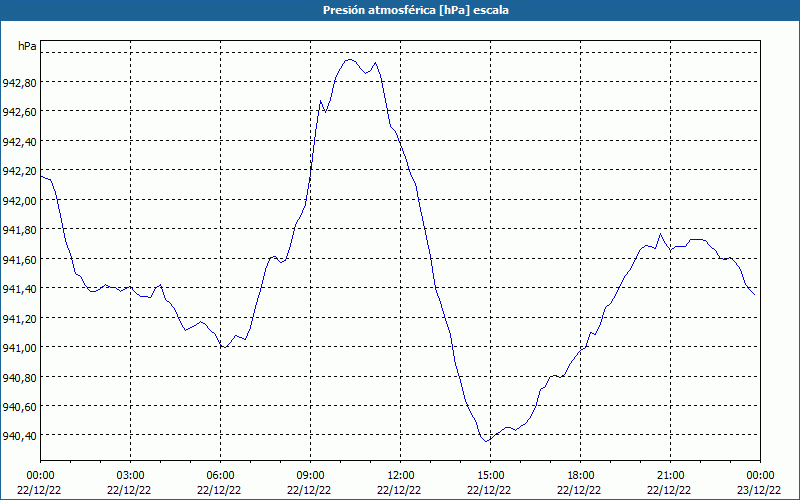Viewport: 800px width, 500px height.
Task: Select the 942,60 y-axis value
Action: tap(20, 112)
